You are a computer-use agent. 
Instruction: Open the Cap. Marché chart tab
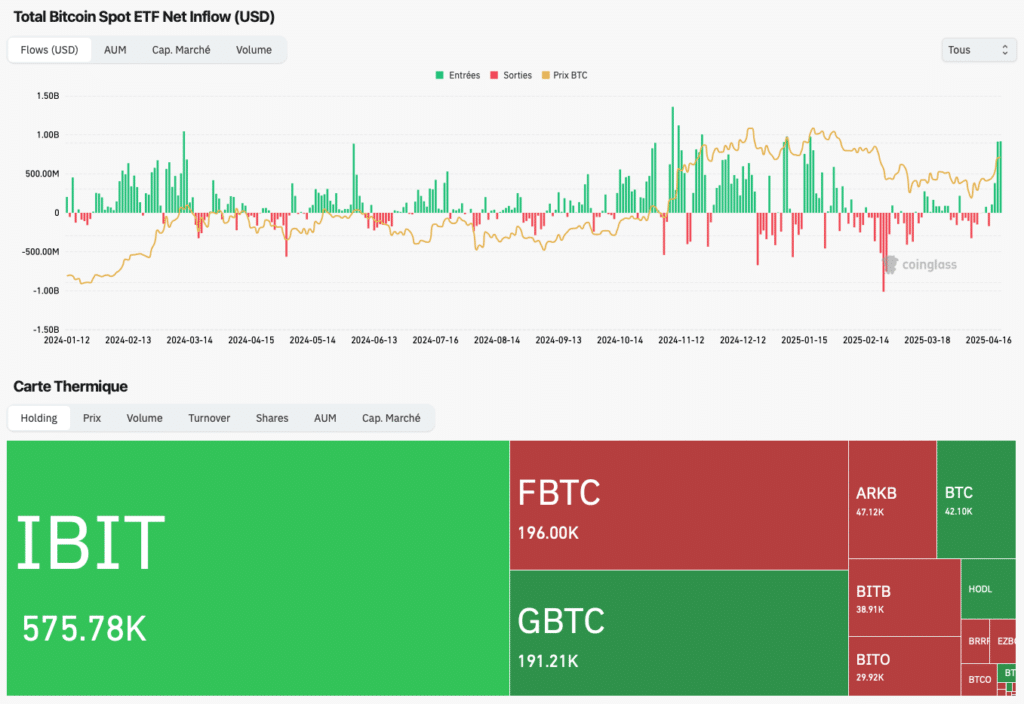[x=181, y=50]
